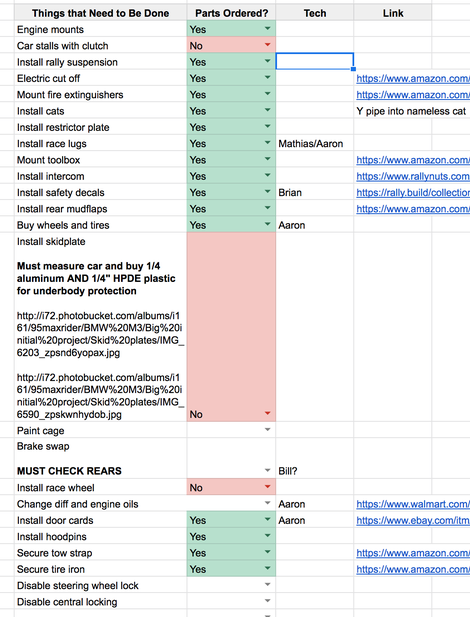Image resolution: width=470 pixels, height=617 pixels.
Task: Select the Install rally suspension cell
Action: (x=100, y=62)
